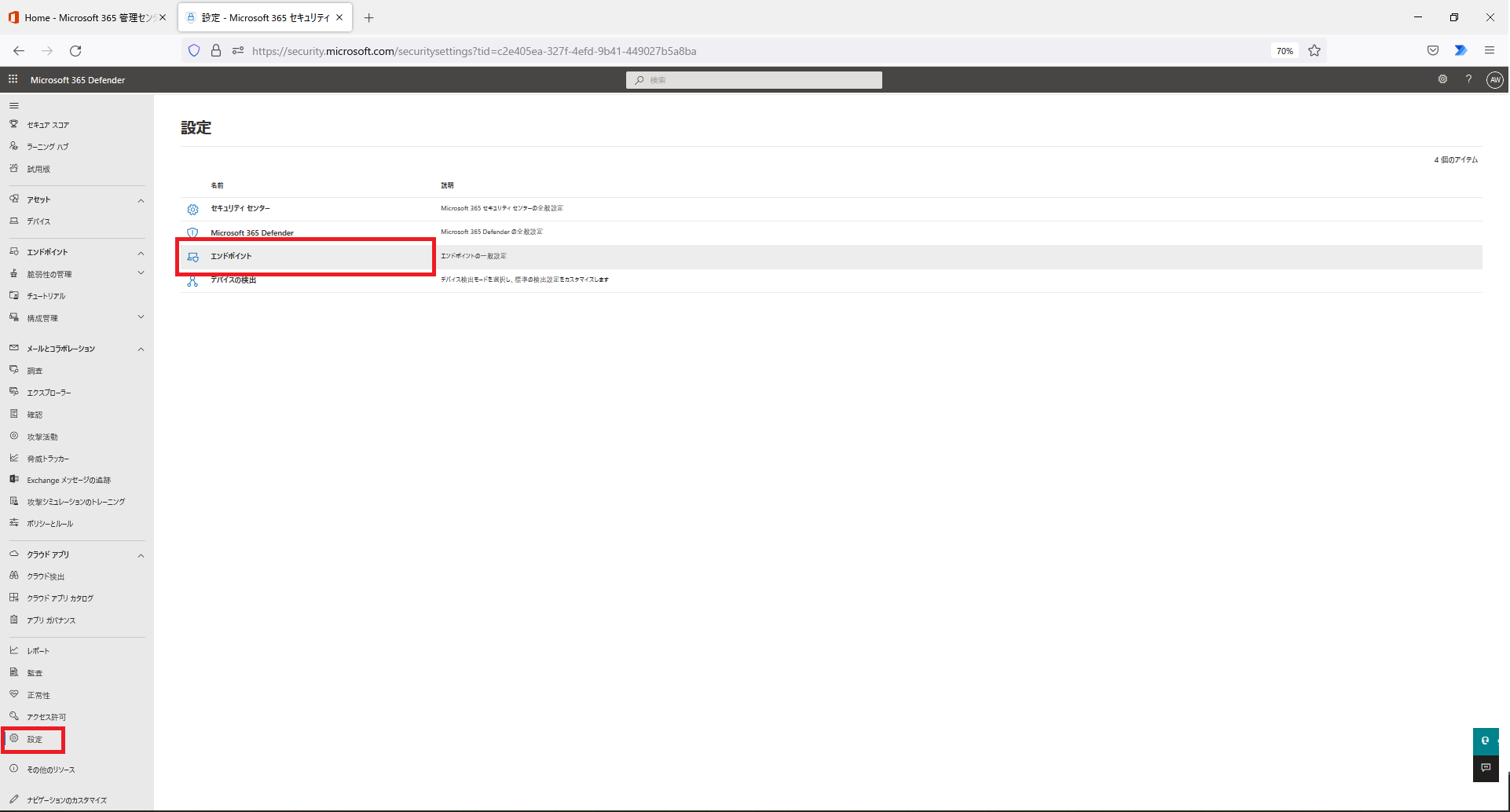
Task: Open セキュア スコア in sidebar
Action: 48,125
